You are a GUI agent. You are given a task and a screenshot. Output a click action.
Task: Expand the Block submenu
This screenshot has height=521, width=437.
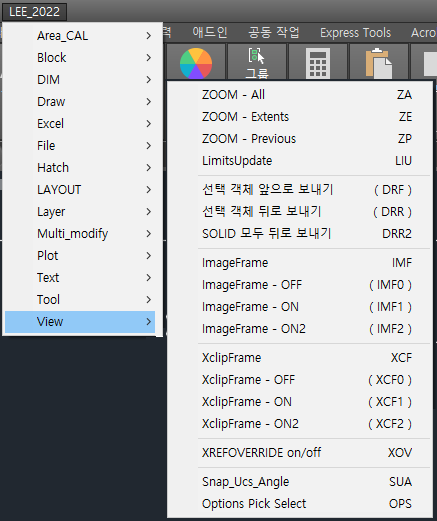(80, 58)
